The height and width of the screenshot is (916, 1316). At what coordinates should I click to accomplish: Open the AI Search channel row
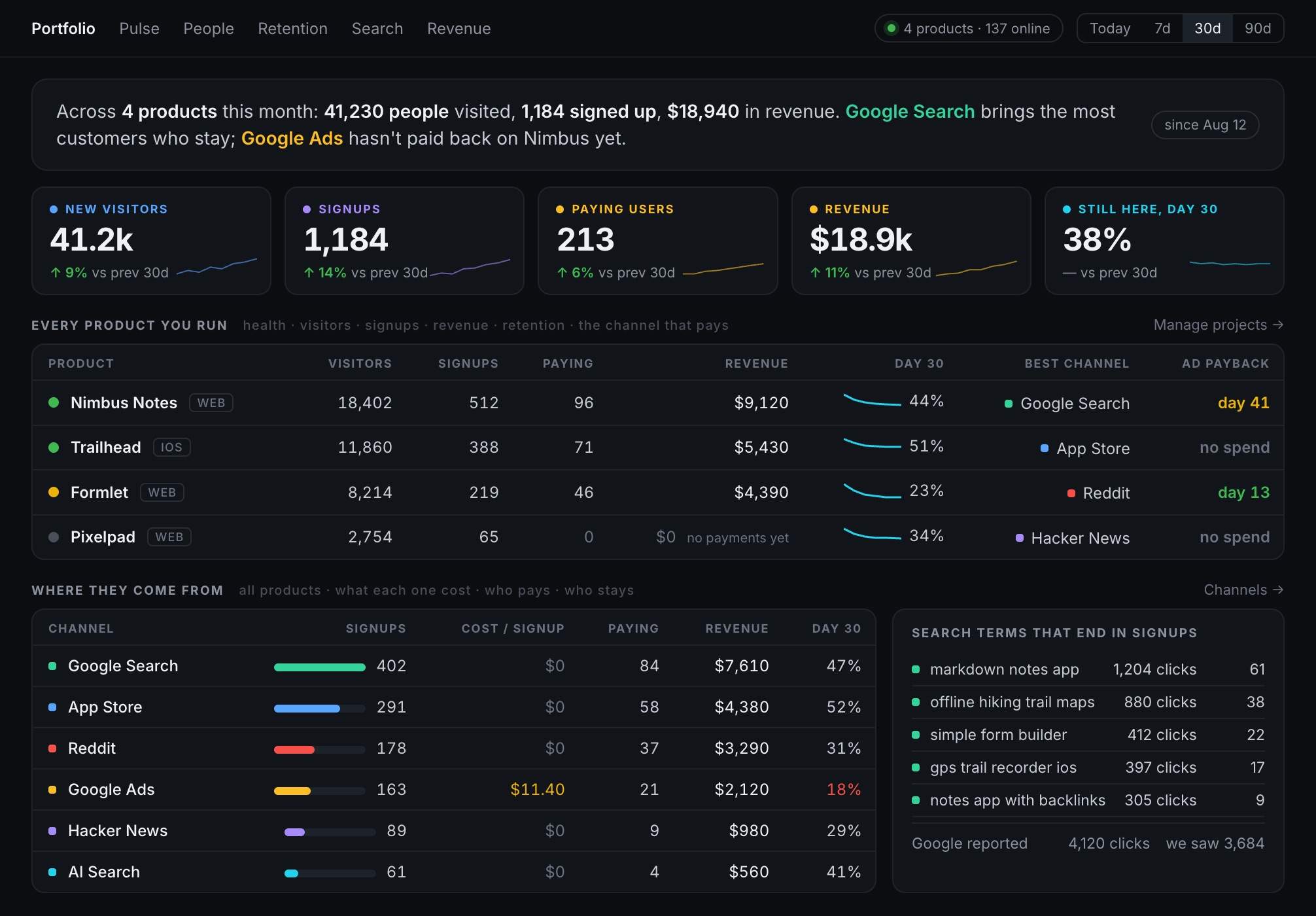coord(454,872)
